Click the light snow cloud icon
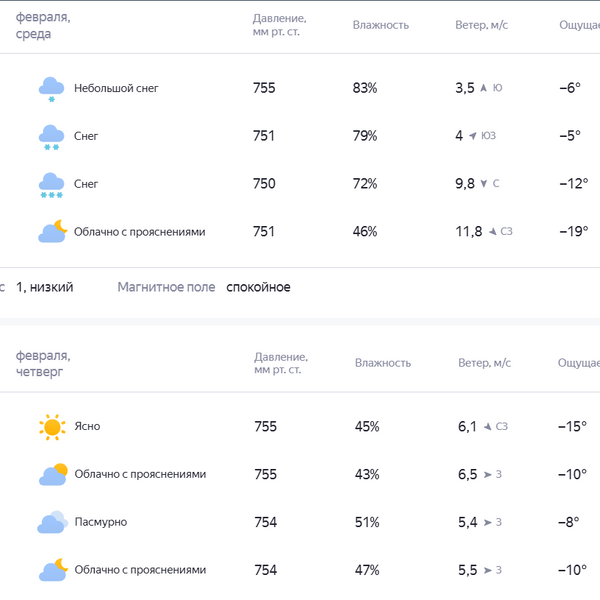The image size is (600, 600). (x=51, y=88)
